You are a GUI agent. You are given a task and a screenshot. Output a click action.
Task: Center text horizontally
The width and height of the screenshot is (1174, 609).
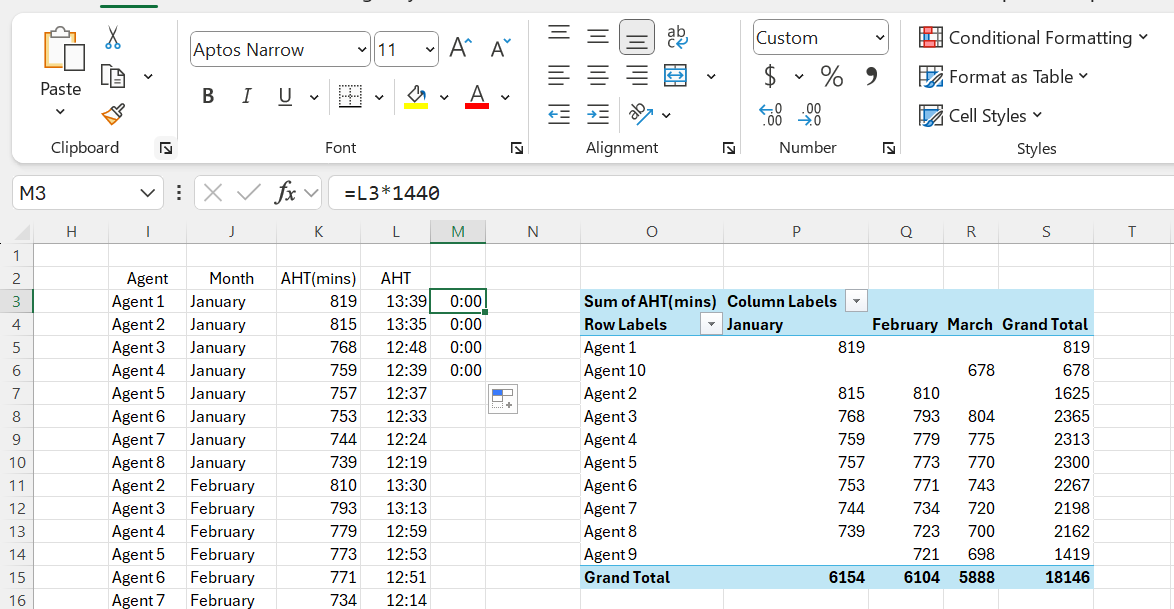[x=597, y=76]
